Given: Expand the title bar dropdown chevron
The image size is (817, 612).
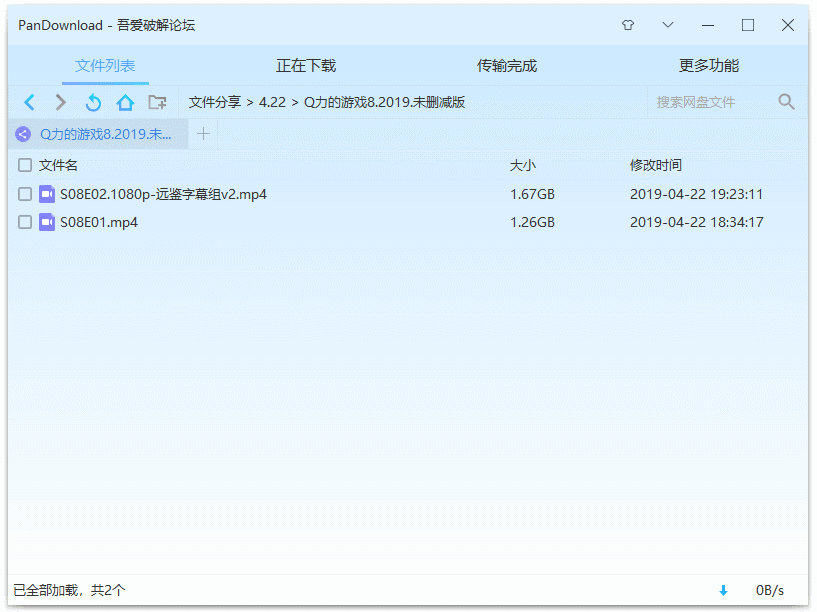Looking at the screenshot, I should pyautogui.click(x=667, y=25).
